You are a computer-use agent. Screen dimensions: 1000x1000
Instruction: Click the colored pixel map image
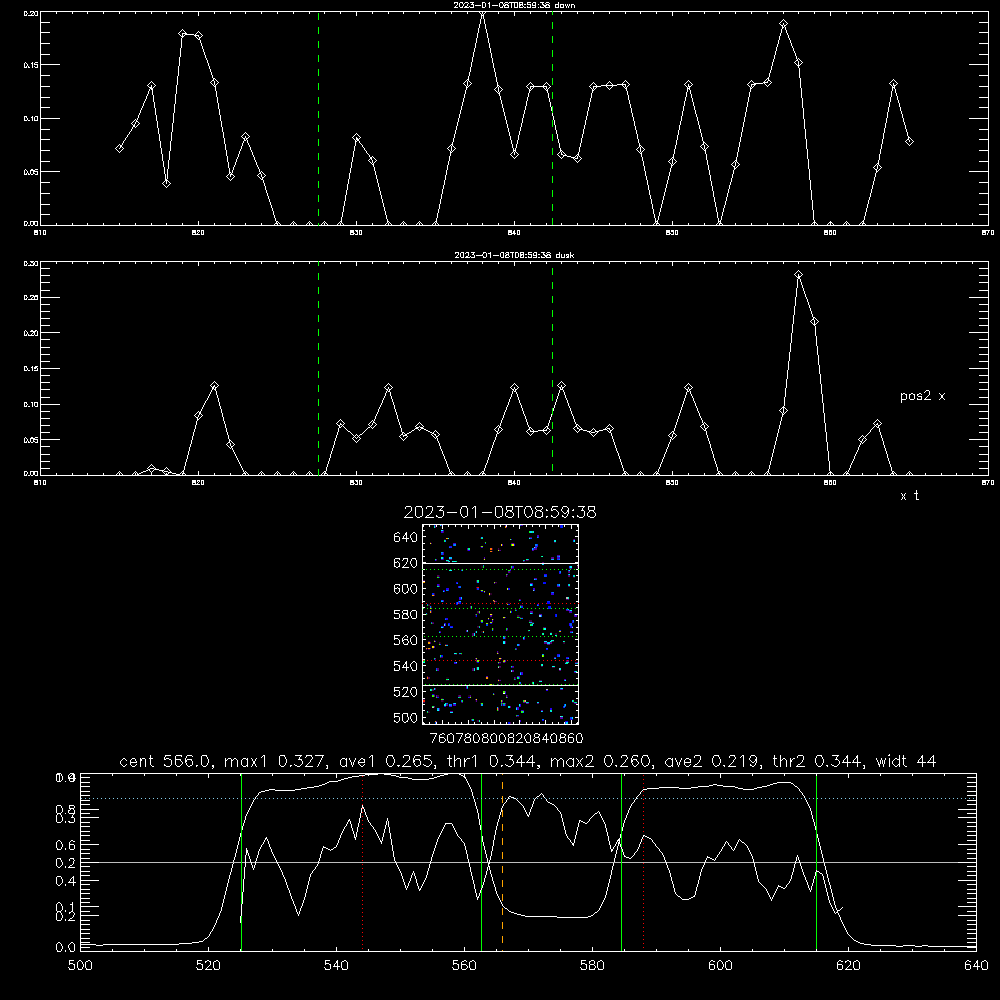click(x=501, y=624)
